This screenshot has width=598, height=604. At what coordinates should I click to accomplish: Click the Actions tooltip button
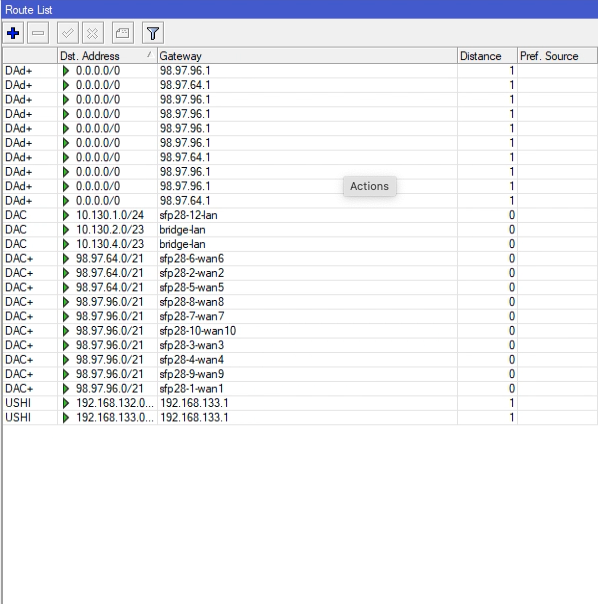(370, 186)
